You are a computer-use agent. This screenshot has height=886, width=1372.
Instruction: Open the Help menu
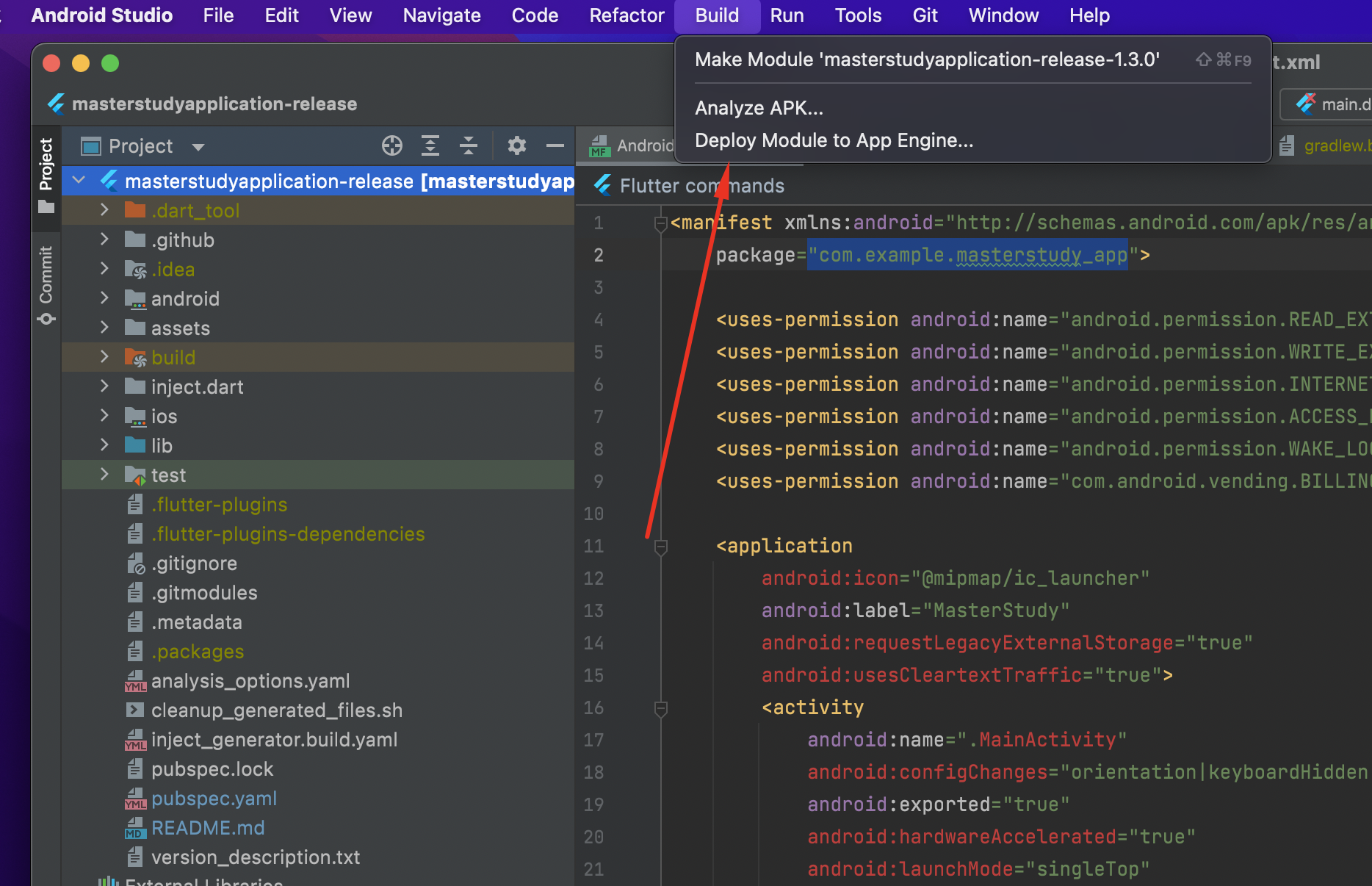pos(1089,15)
